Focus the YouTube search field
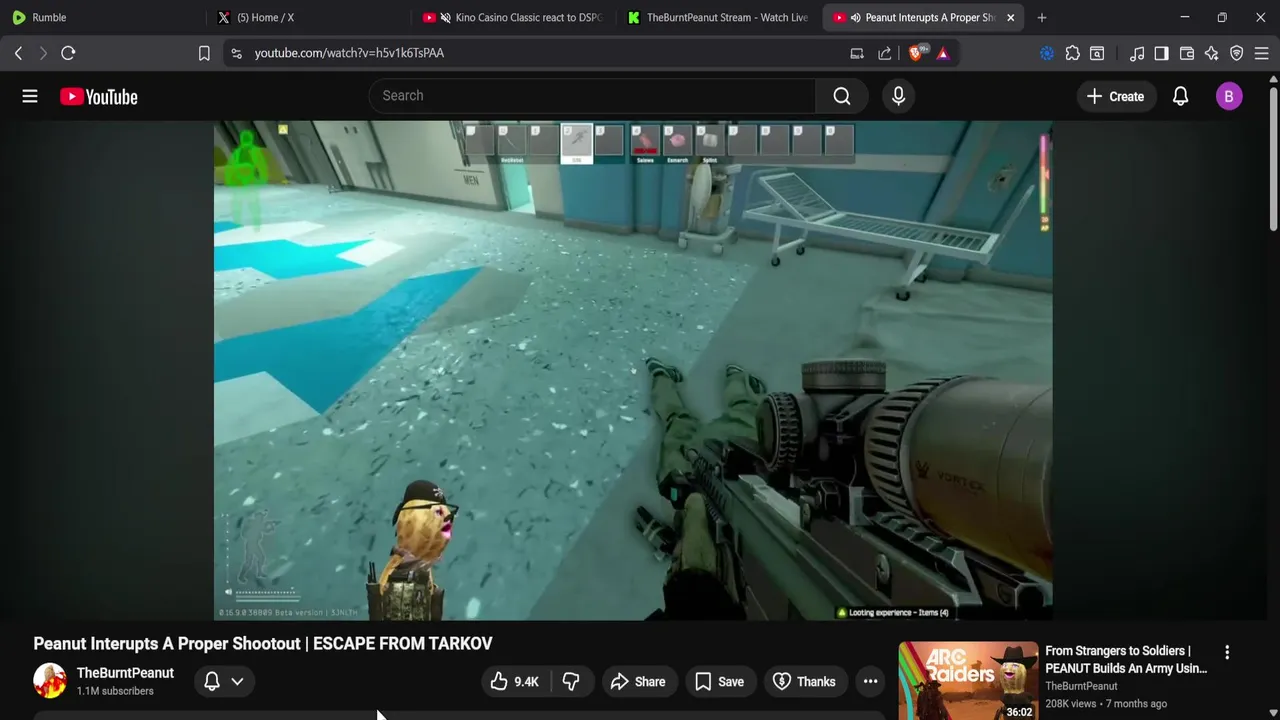This screenshot has height=720, width=1280. (x=592, y=96)
